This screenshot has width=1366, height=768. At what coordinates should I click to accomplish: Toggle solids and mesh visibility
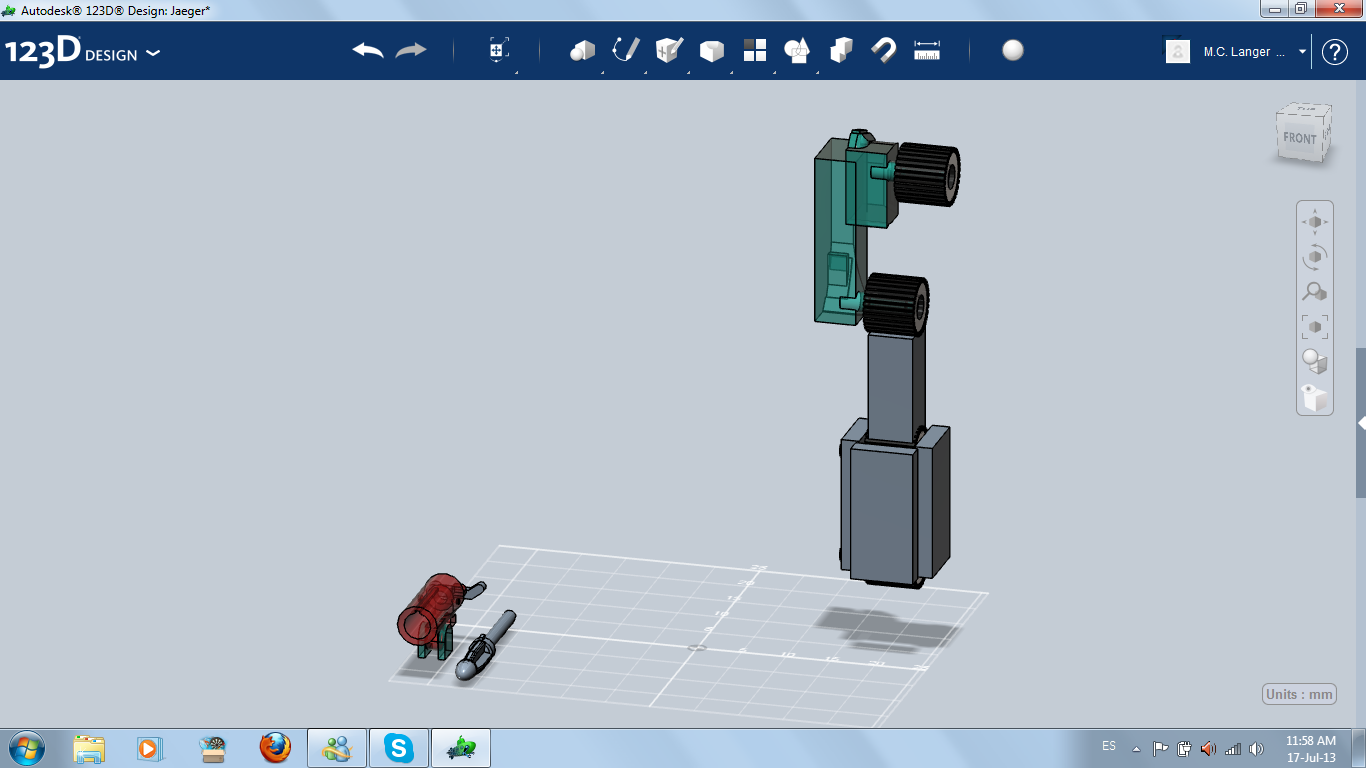1315,397
